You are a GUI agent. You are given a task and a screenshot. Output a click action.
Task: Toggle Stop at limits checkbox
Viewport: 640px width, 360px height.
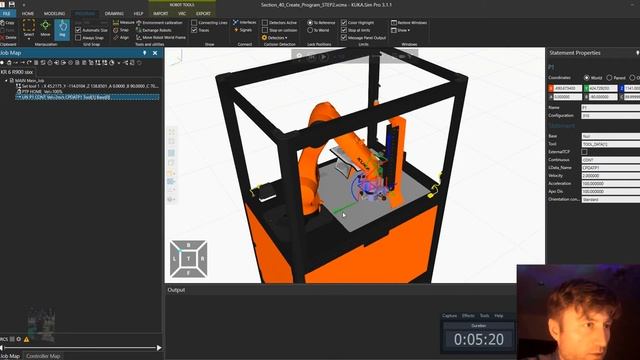click(344, 30)
